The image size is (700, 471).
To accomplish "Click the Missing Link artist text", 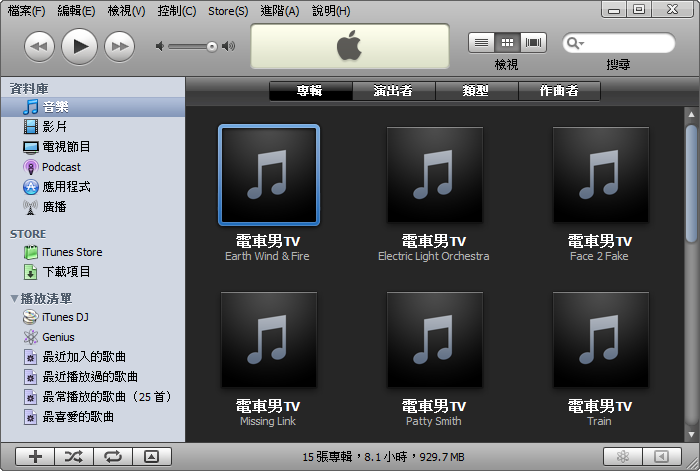I will click(268, 421).
